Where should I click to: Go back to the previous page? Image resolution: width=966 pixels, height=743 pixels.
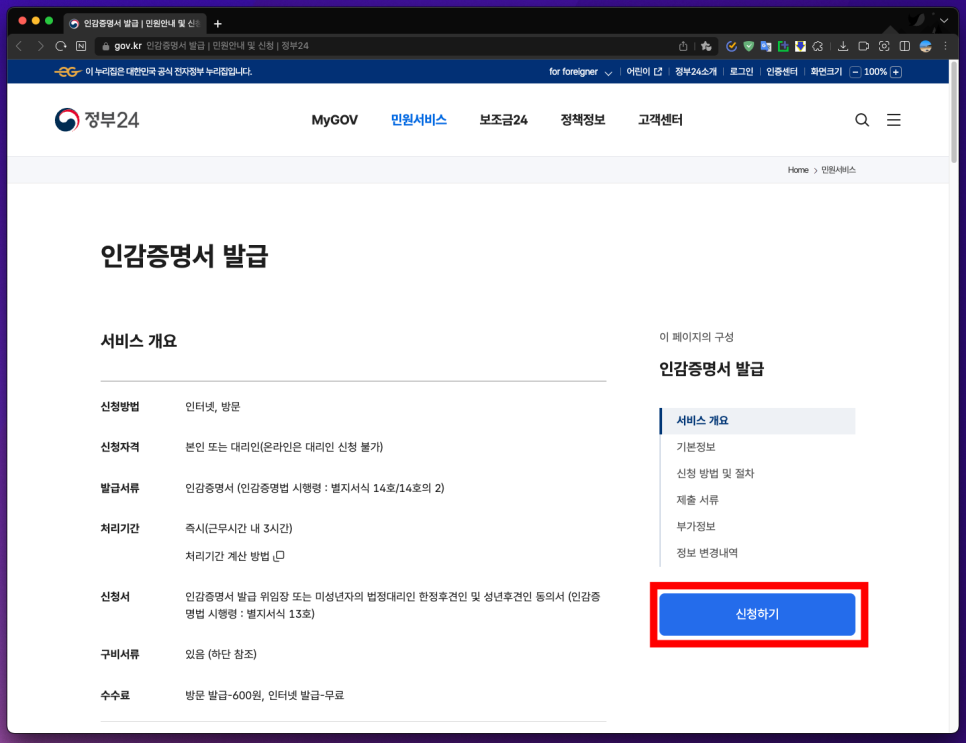[x=19, y=46]
